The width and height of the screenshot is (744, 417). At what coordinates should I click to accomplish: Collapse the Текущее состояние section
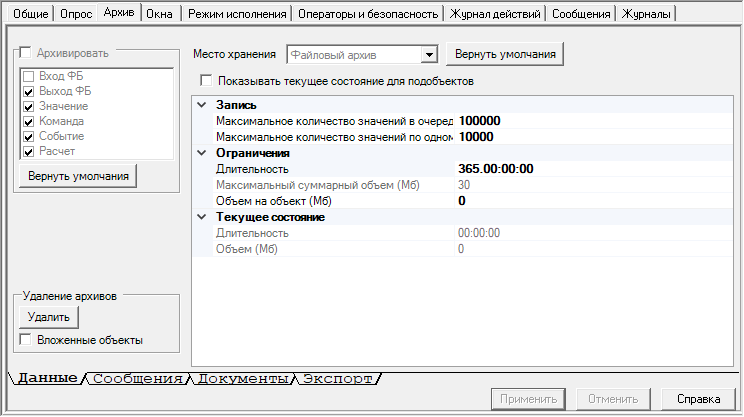pyautogui.click(x=202, y=217)
